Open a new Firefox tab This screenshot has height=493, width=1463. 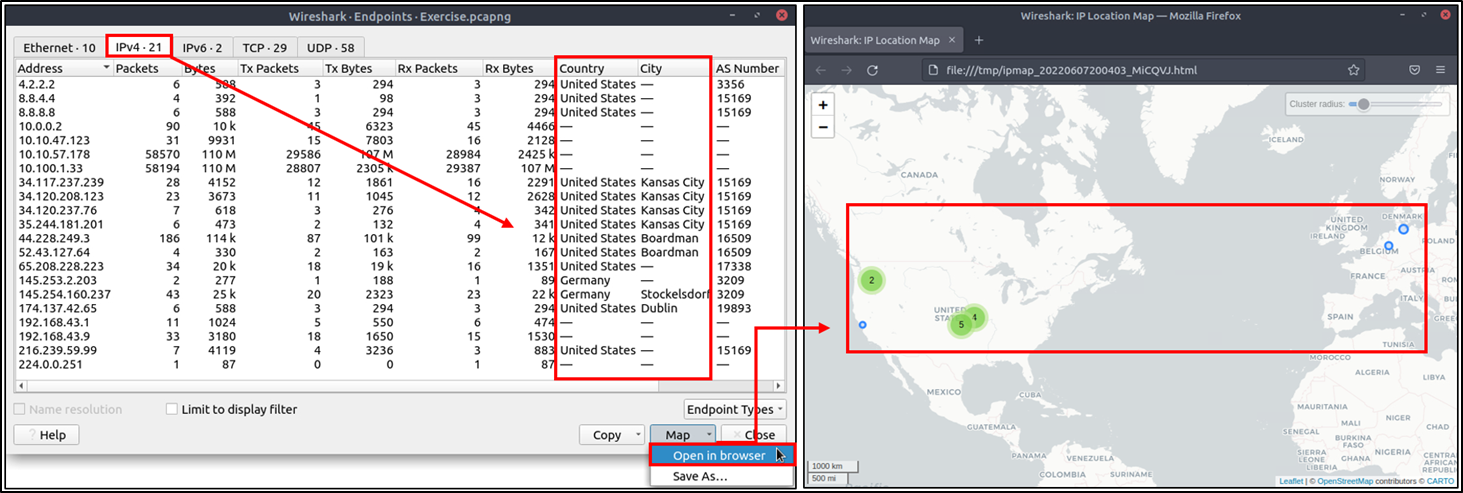(978, 40)
